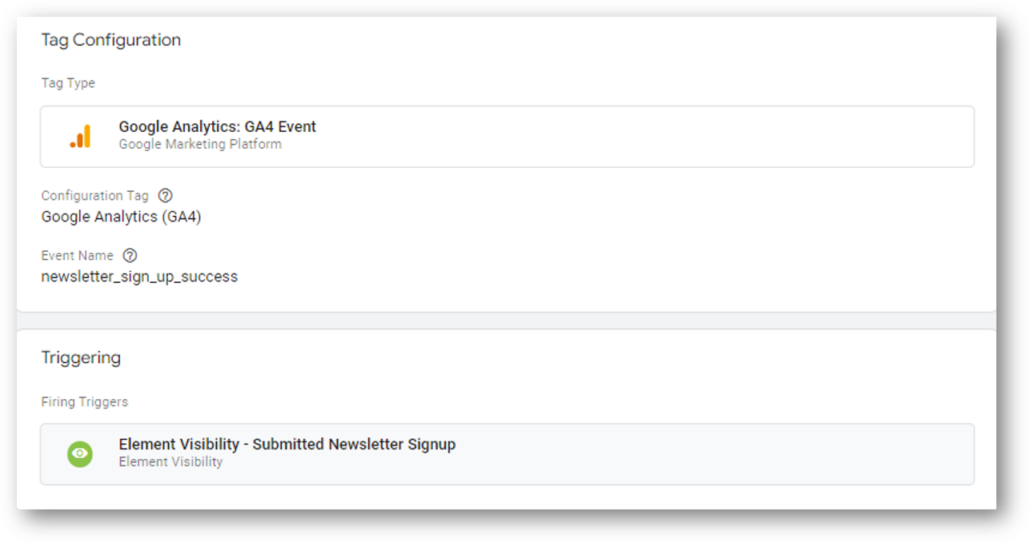The image size is (1030, 543).
Task: Click the Google Analytics (GA4) configuration tag value
Action: [x=121, y=217]
